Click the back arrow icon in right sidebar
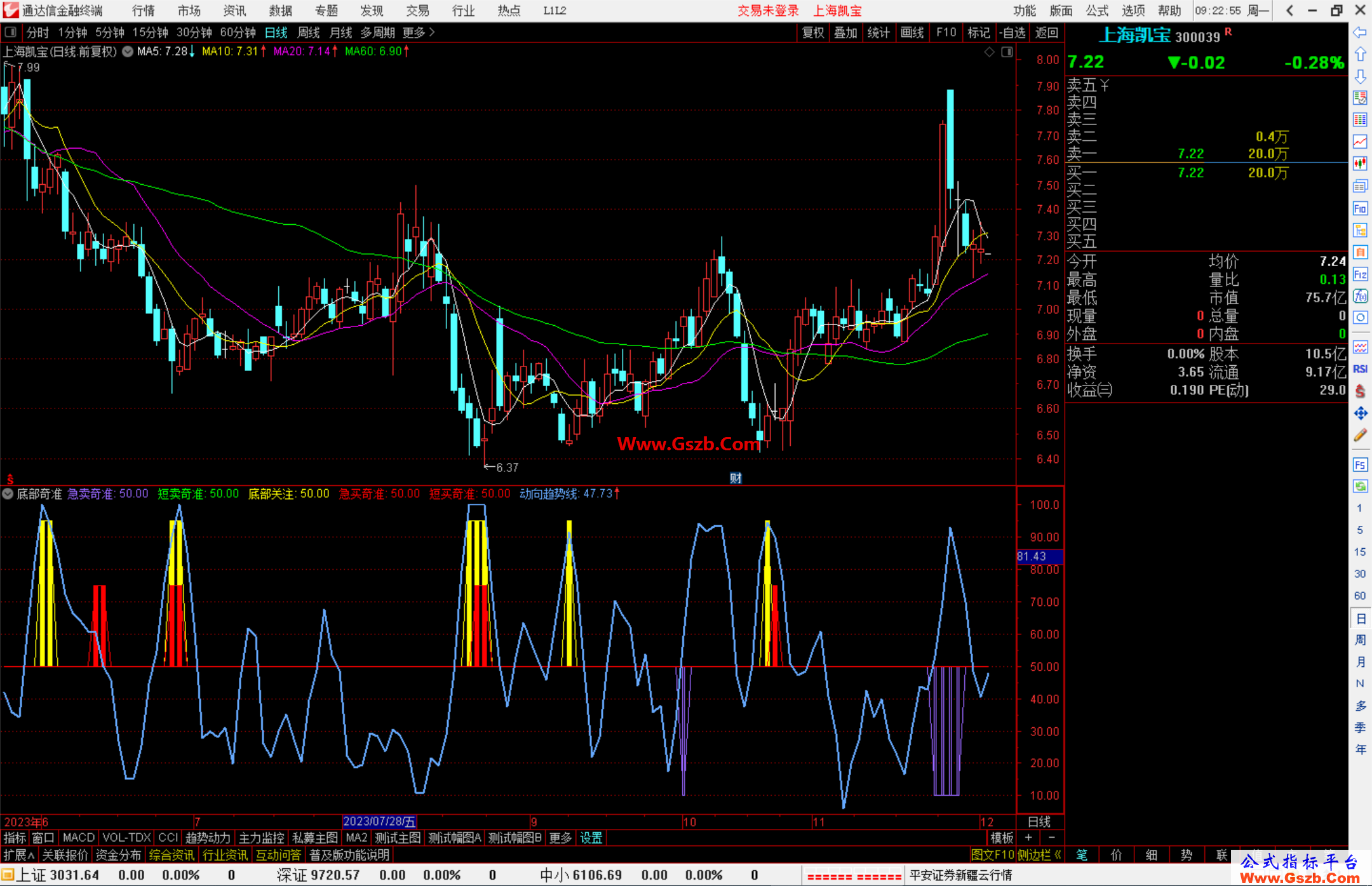The image size is (1372, 886). tap(1360, 32)
